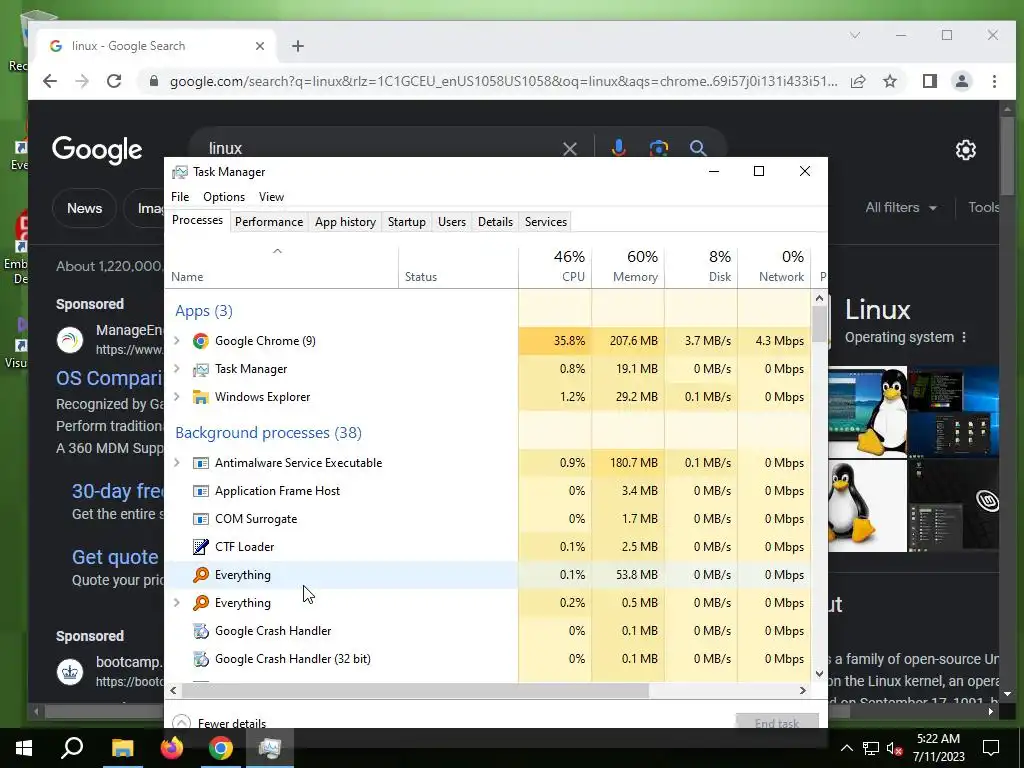Image resolution: width=1024 pixels, height=768 pixels.
Task: Expand the Google Chrome (9) process group
Action: (176, 341)
